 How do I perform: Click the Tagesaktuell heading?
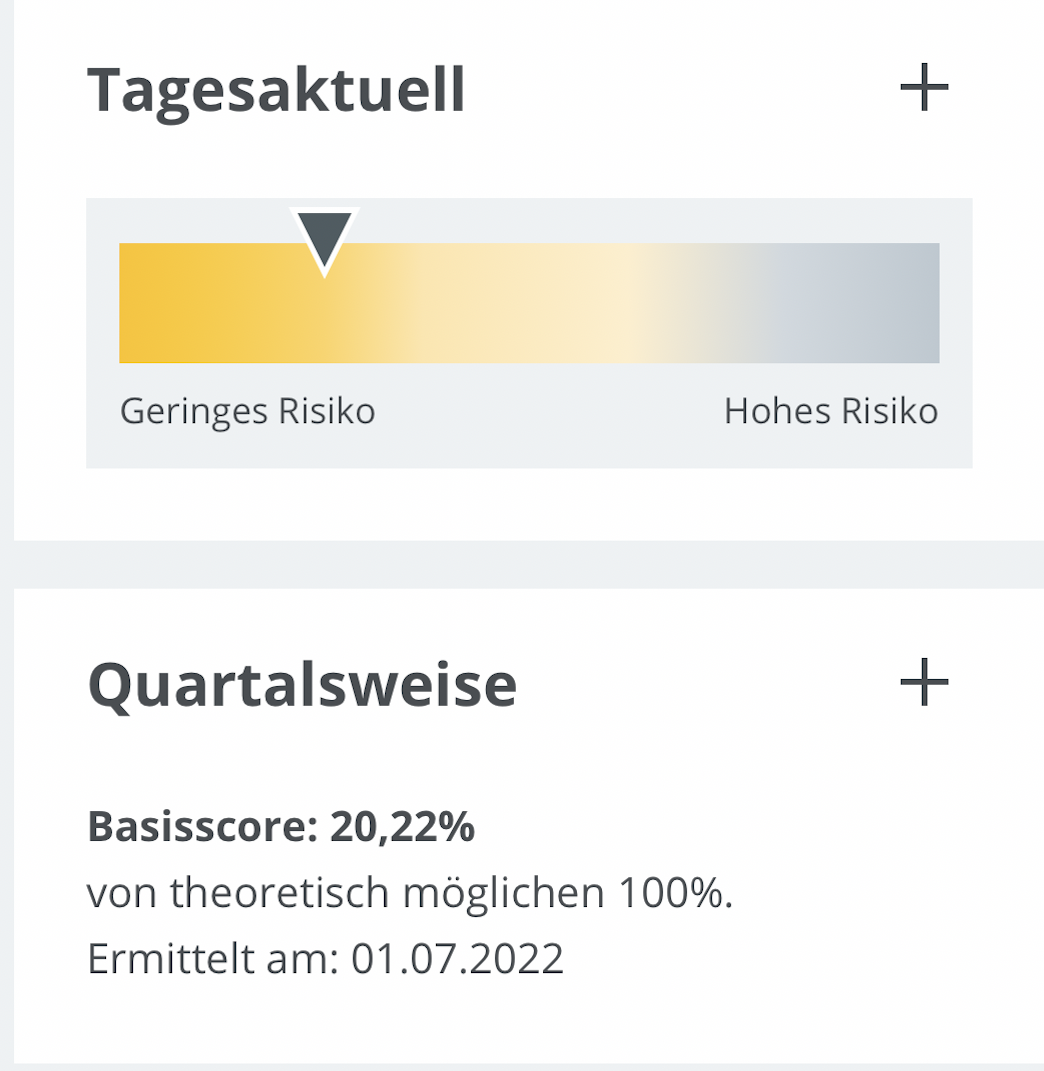276,90
